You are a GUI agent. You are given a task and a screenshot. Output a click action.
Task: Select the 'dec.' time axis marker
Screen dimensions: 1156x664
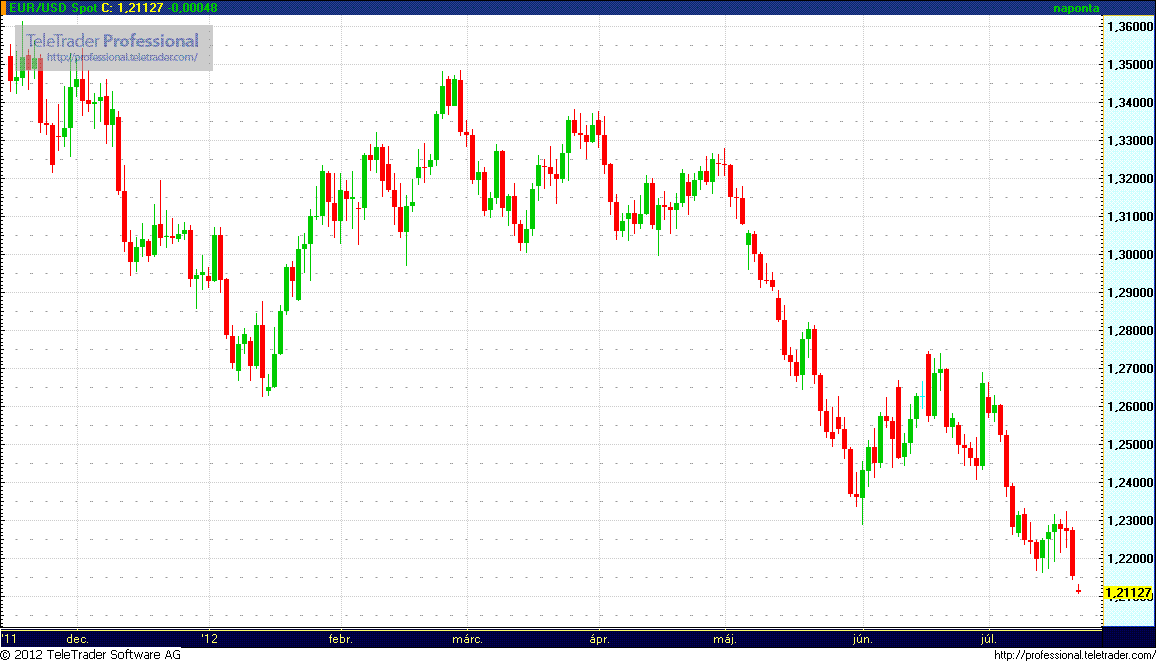click(77, 638)
